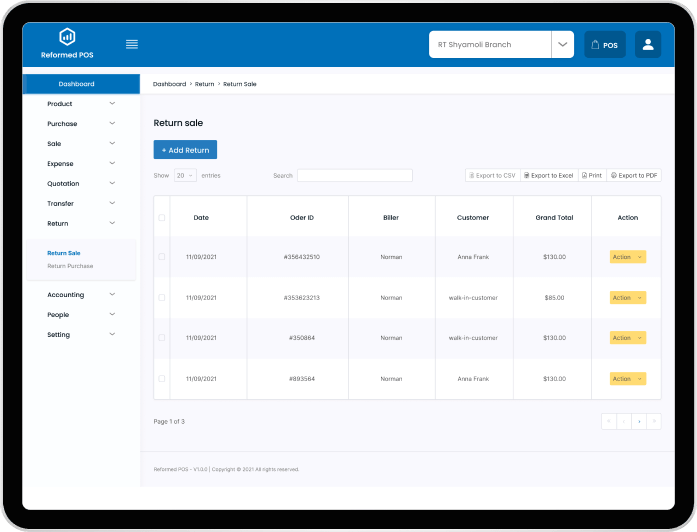
Task: Export table via Export to CSV
Action: coord(492,175)
